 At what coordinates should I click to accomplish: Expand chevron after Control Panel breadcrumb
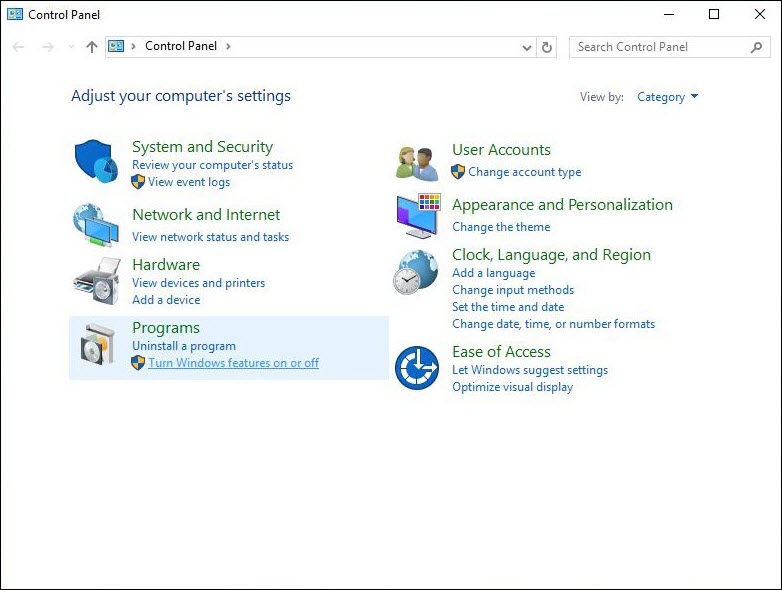(228, 46)
